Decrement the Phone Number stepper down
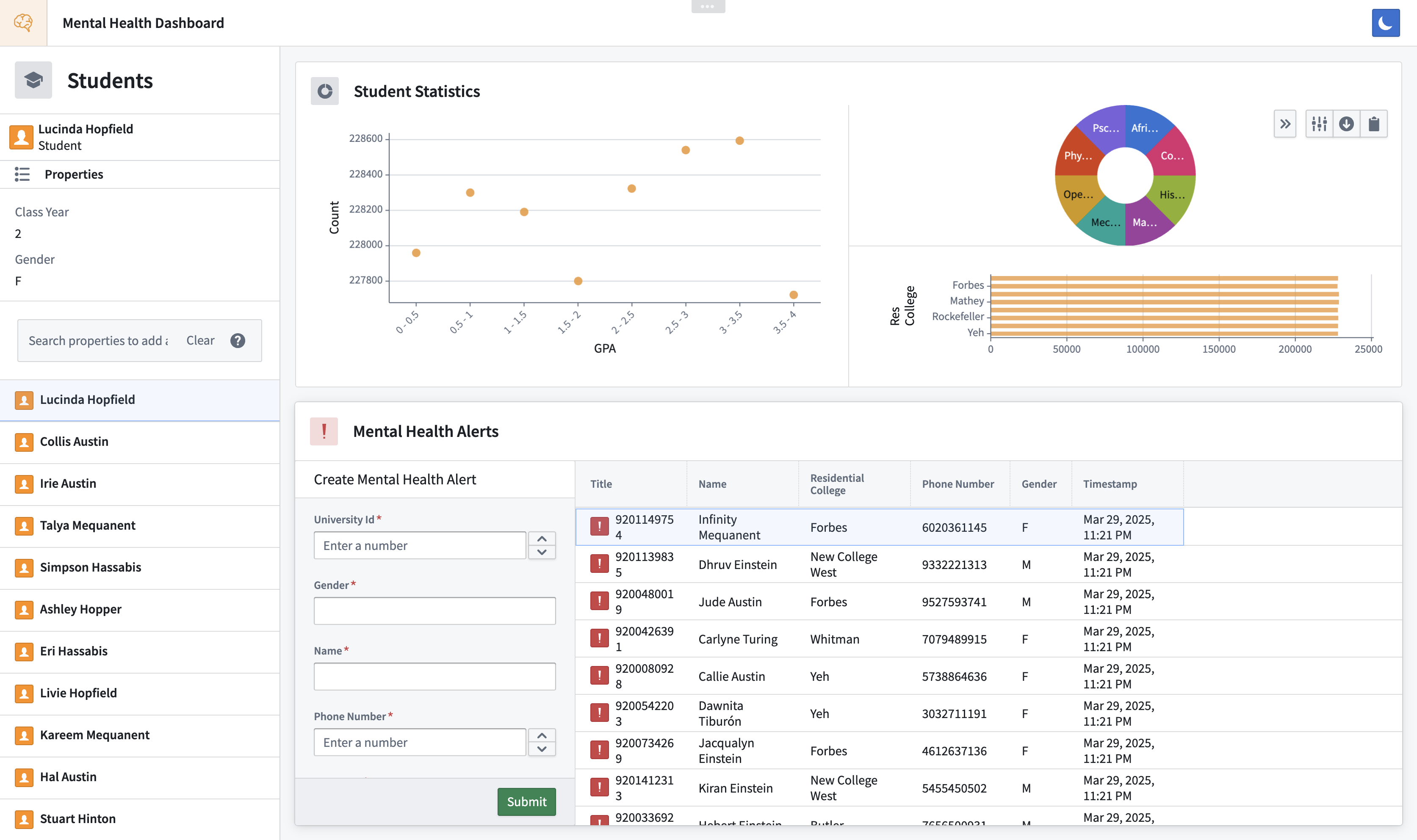This screenshot has width=1417, height=840. pos(542,749)
